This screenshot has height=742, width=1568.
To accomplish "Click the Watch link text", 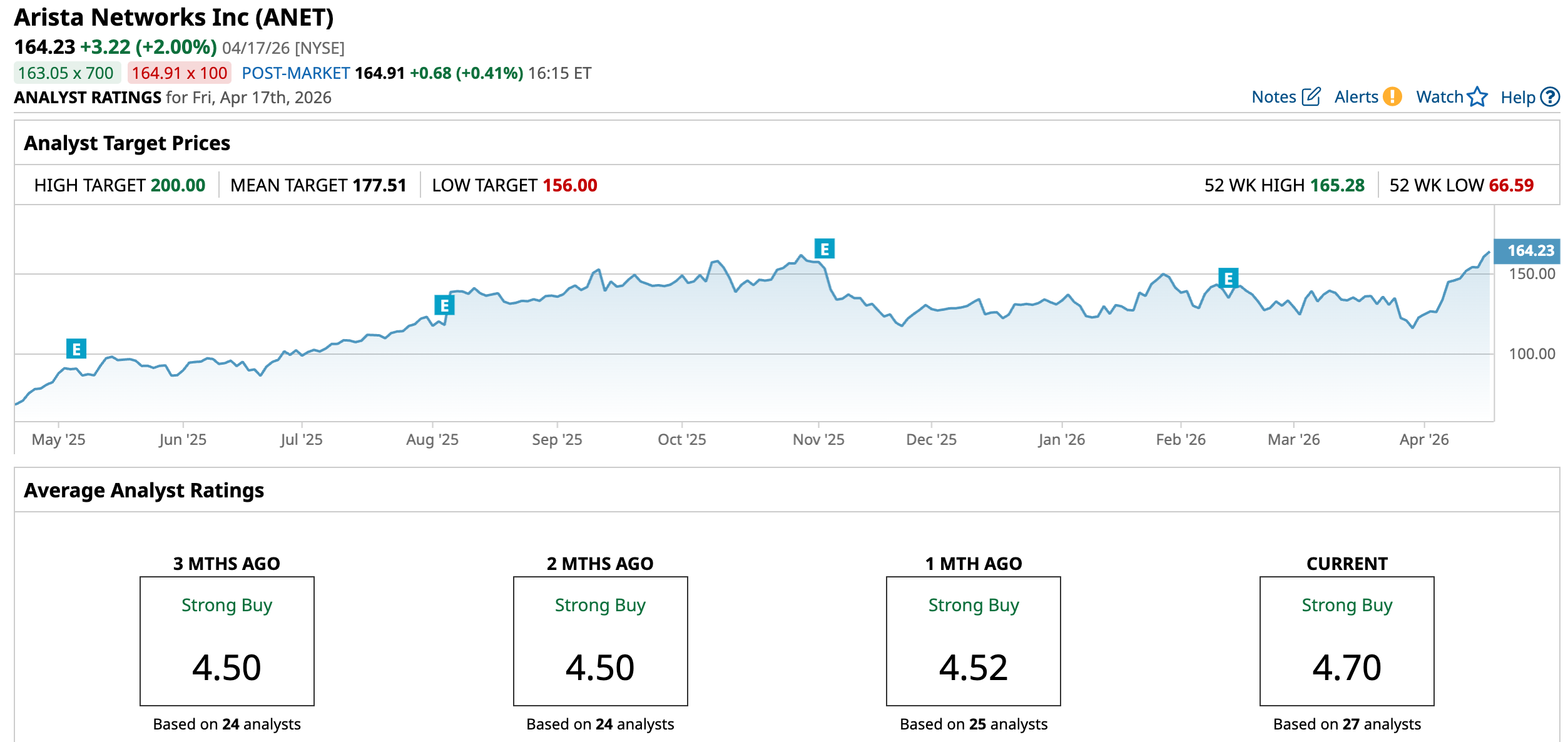I will click(x=1439, y=97).
